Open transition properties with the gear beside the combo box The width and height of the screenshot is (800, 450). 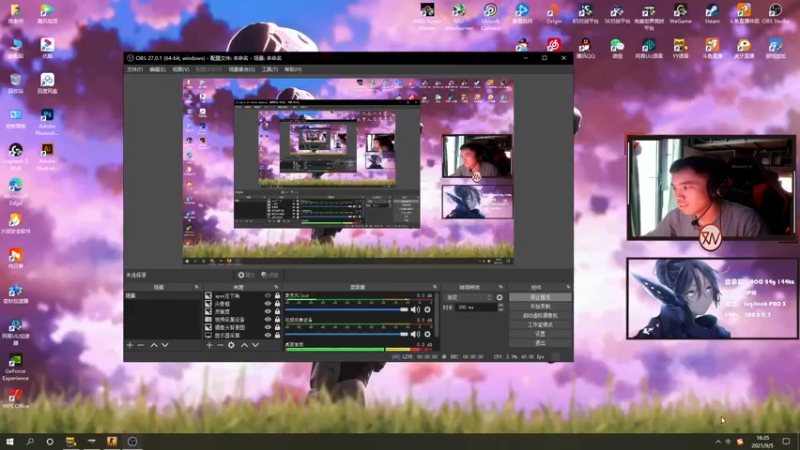pyautogui.click(x=499, y=297)
